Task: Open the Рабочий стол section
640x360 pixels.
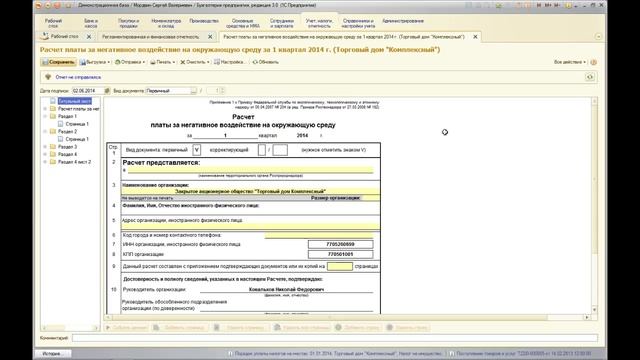Action: pyautogui.click(x=53, y=23)
